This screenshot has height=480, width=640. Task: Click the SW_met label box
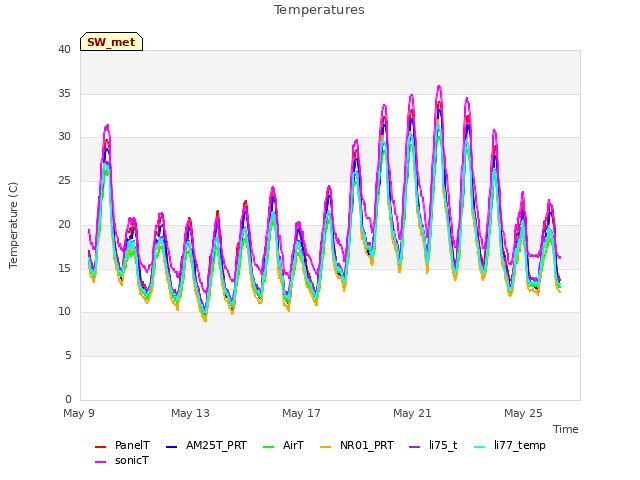111,42
